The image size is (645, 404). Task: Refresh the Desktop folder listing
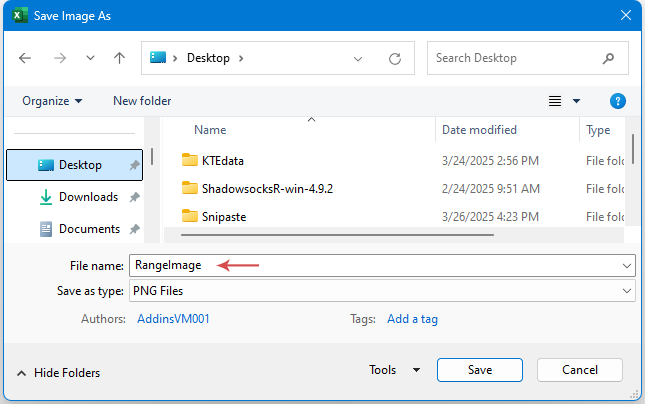coord(395,58)
